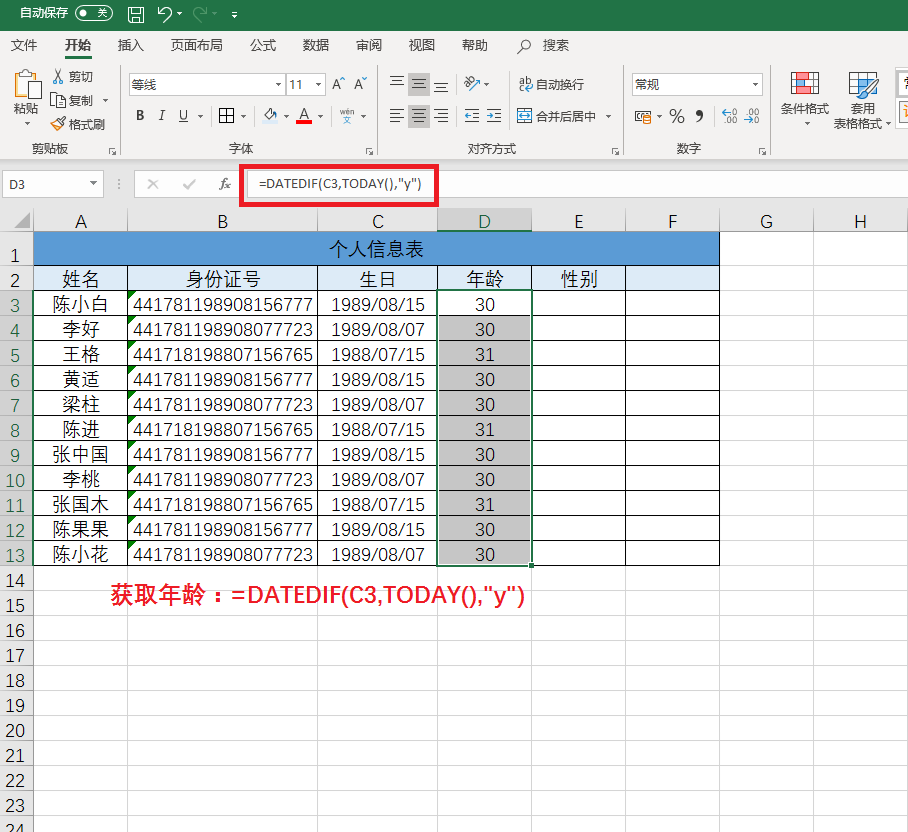Open 套用表格格式 table format
The width and height of the screenshot is (908, 832).
click(x=862, y=100)
